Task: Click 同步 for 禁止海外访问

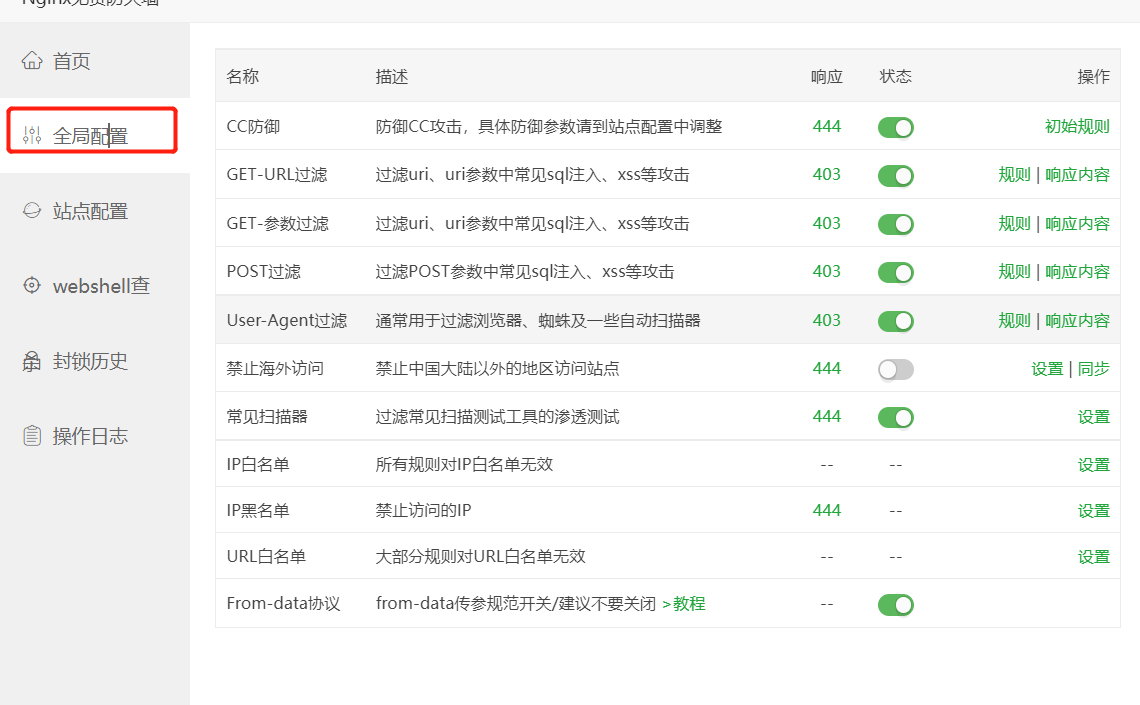Action: pyautogui.click(x=1093, y=368)
